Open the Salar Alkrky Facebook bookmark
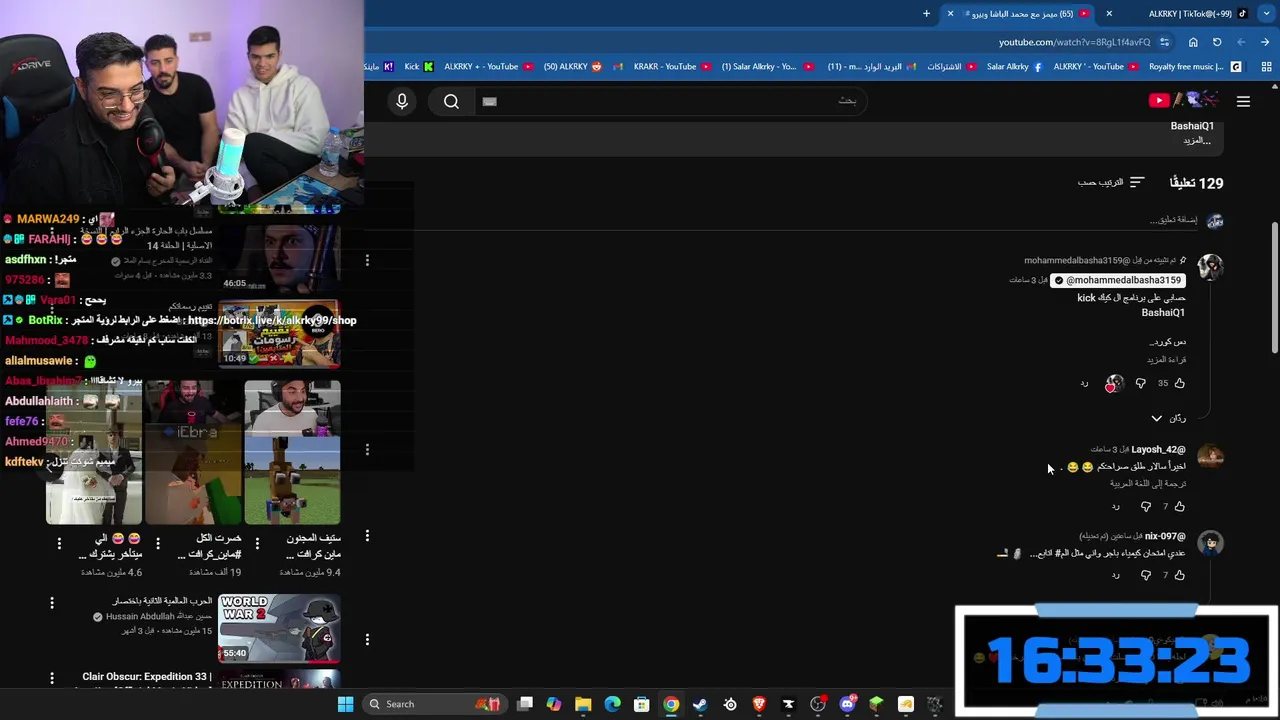 pos(1014,67)
